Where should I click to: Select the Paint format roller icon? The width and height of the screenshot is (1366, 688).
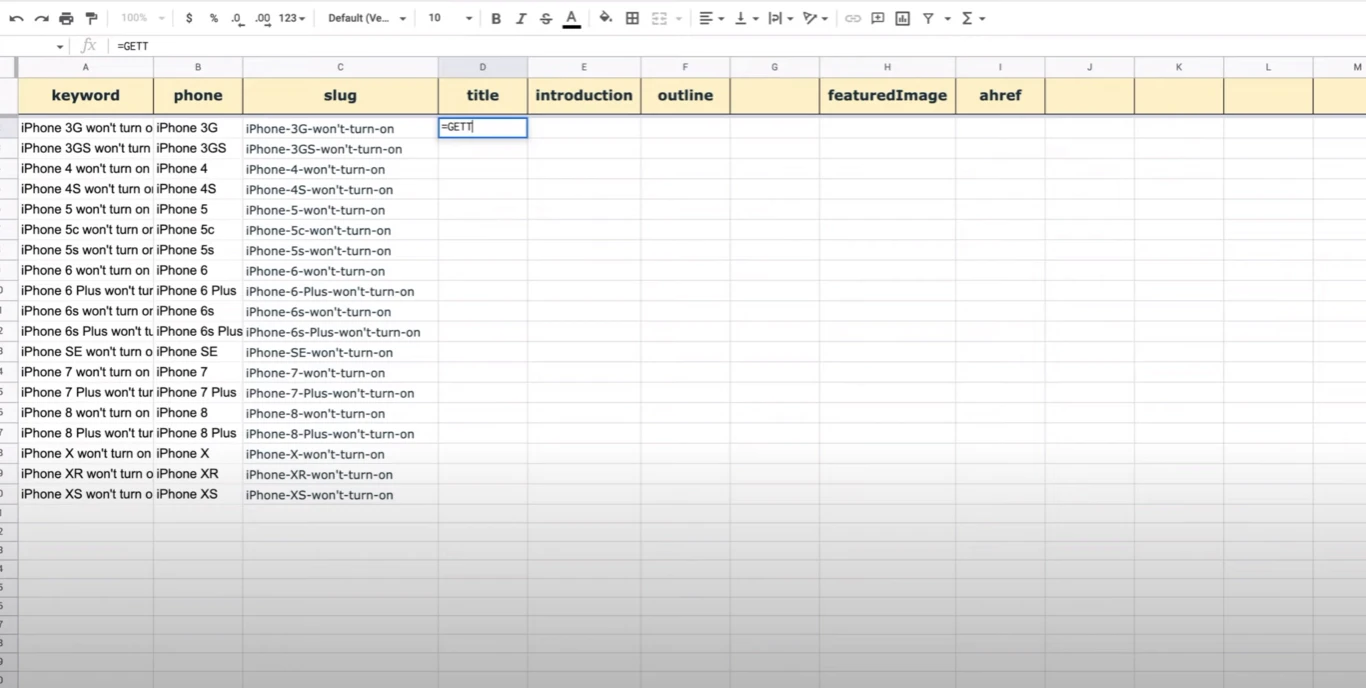pos(91,18)
